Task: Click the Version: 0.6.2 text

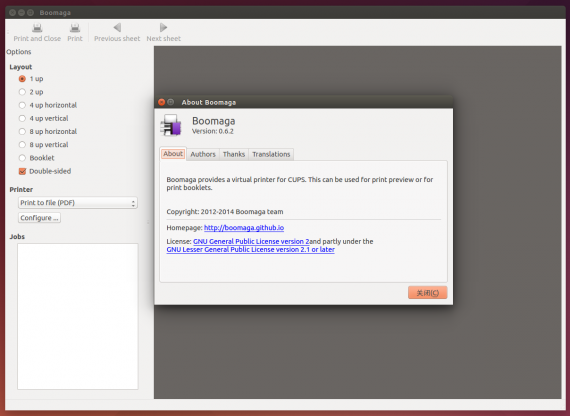Action: pos(213,131)
